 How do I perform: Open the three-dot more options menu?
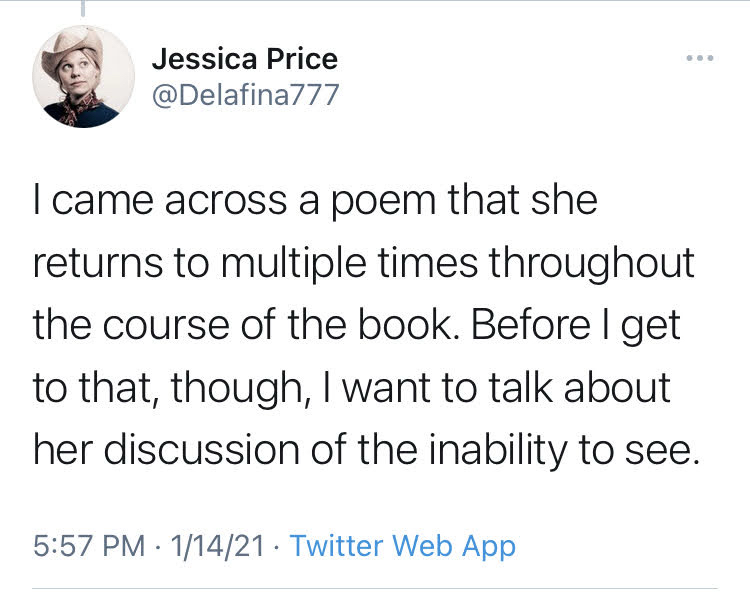(x=699, y=59)
